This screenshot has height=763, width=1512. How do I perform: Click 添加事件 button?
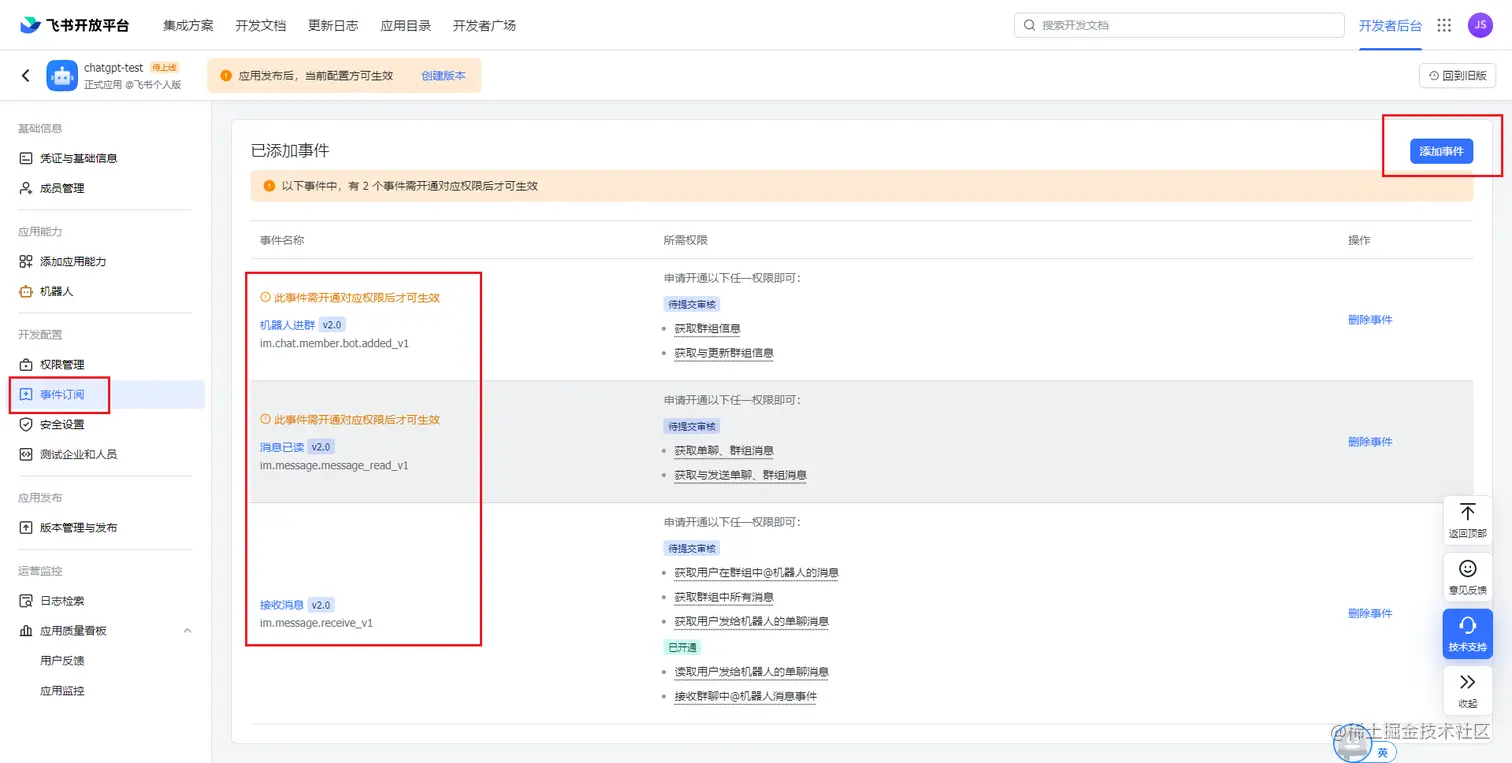tap(1441, 151)
